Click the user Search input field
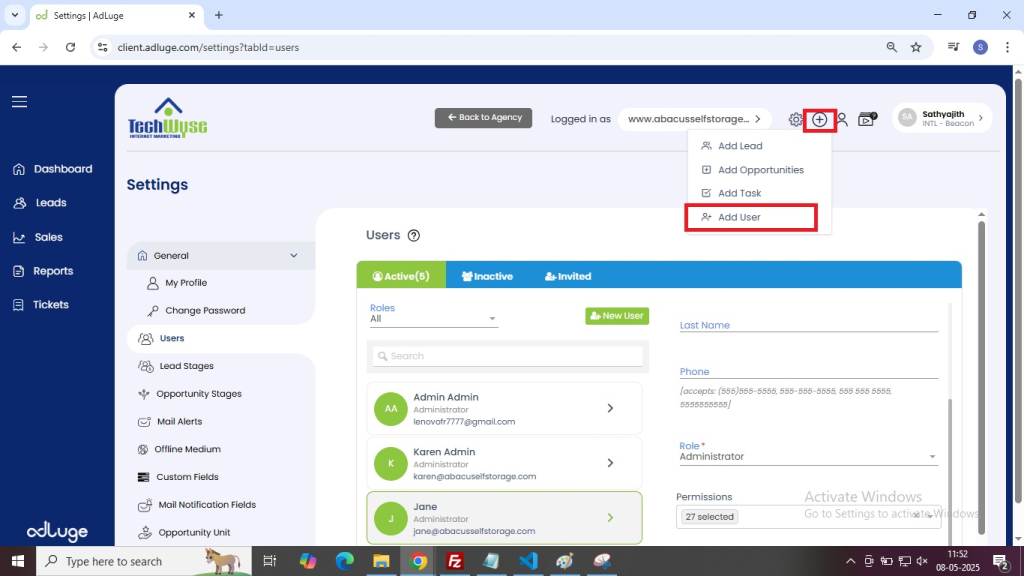1024x576 pixels. (x=509, y=356)
